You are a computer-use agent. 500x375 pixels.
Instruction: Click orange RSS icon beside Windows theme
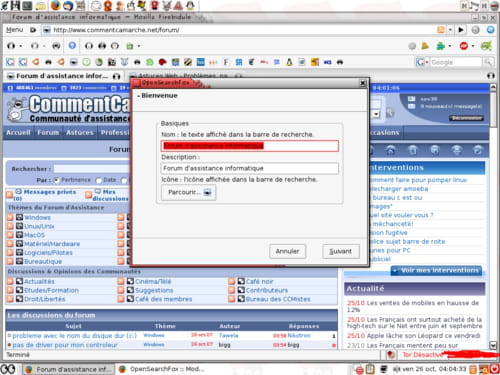(10, 217)
